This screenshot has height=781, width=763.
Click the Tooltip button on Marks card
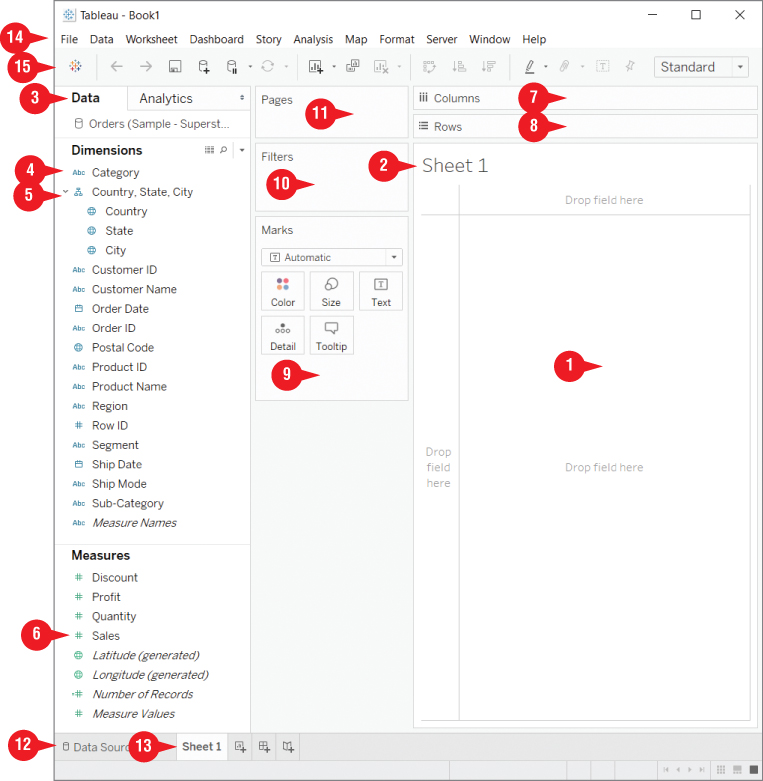(331, 336)
